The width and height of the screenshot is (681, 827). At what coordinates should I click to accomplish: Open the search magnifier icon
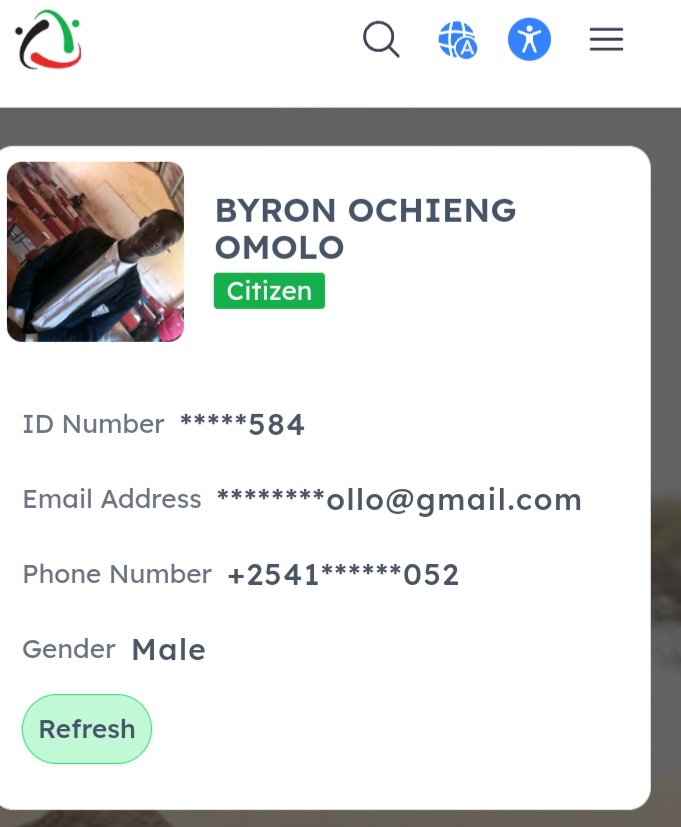381,39
